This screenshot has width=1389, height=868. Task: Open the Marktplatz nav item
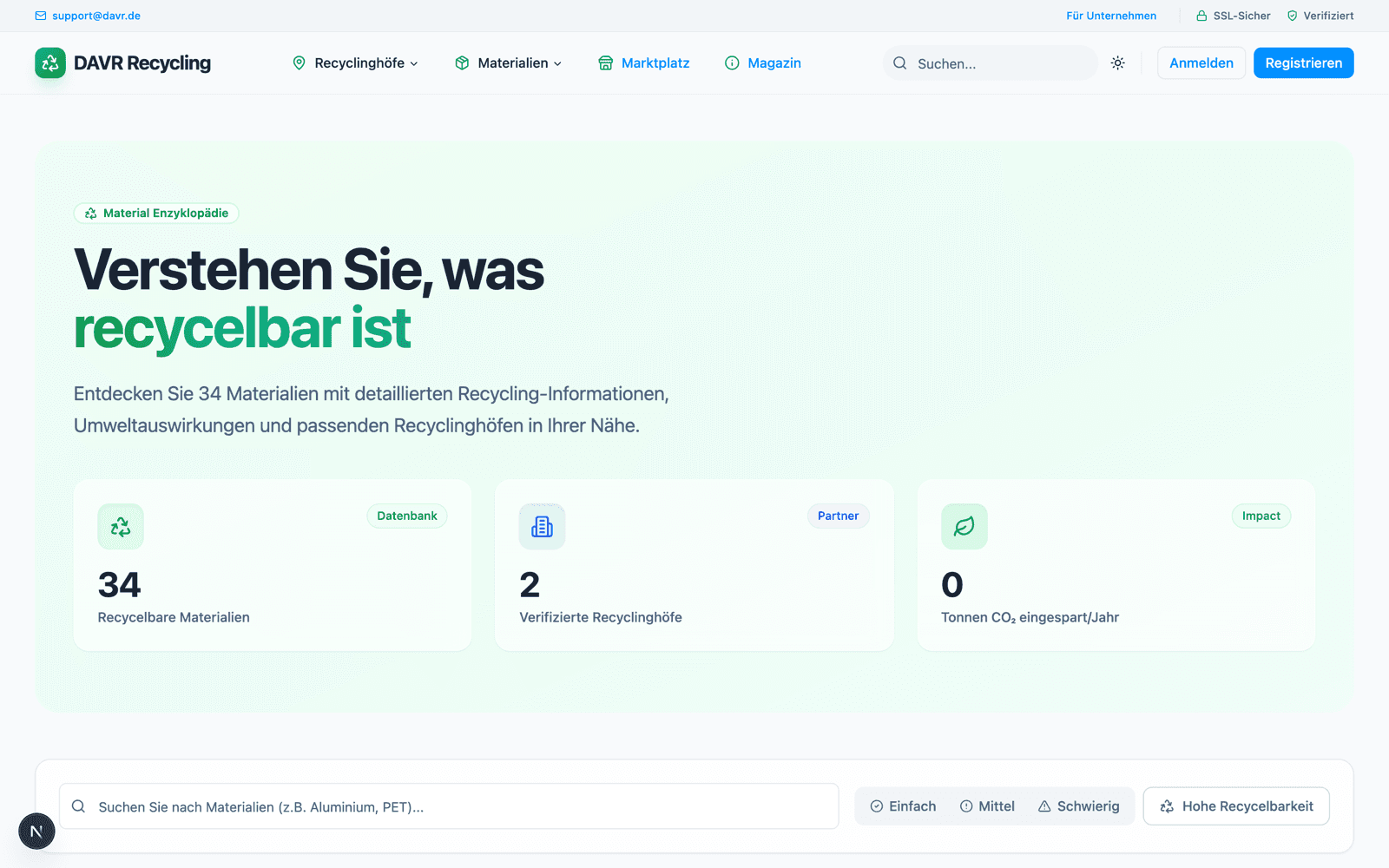(644, 62)
